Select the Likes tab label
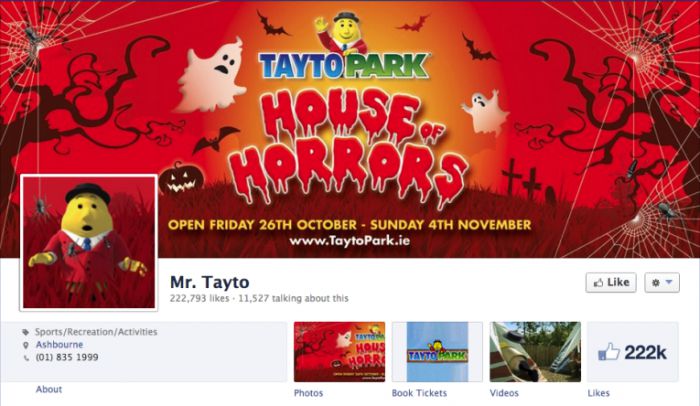The height and width of the screenshot is (406, 700). pos(598,393)
